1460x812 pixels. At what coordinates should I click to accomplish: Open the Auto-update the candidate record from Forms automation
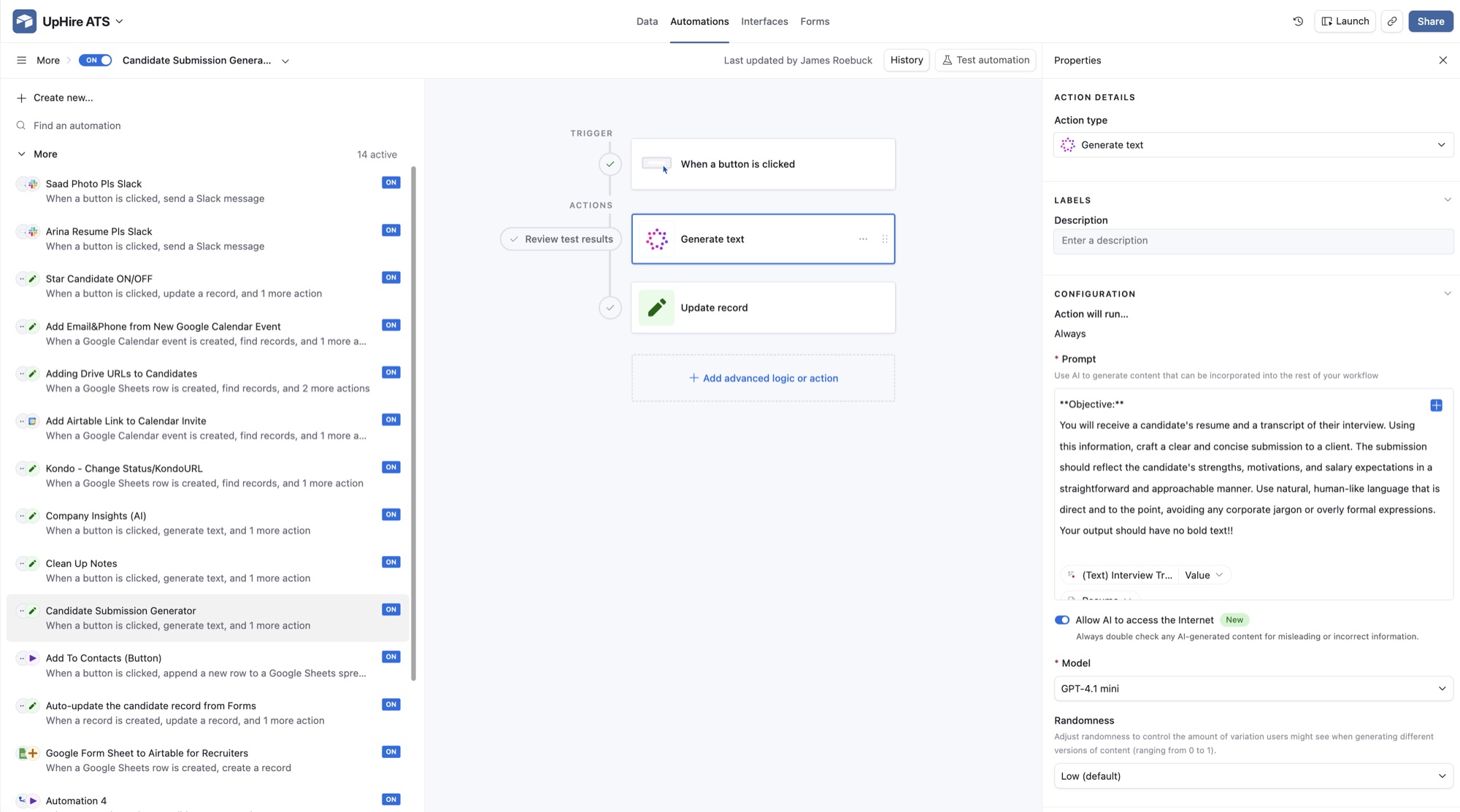[x=207, y=713]
